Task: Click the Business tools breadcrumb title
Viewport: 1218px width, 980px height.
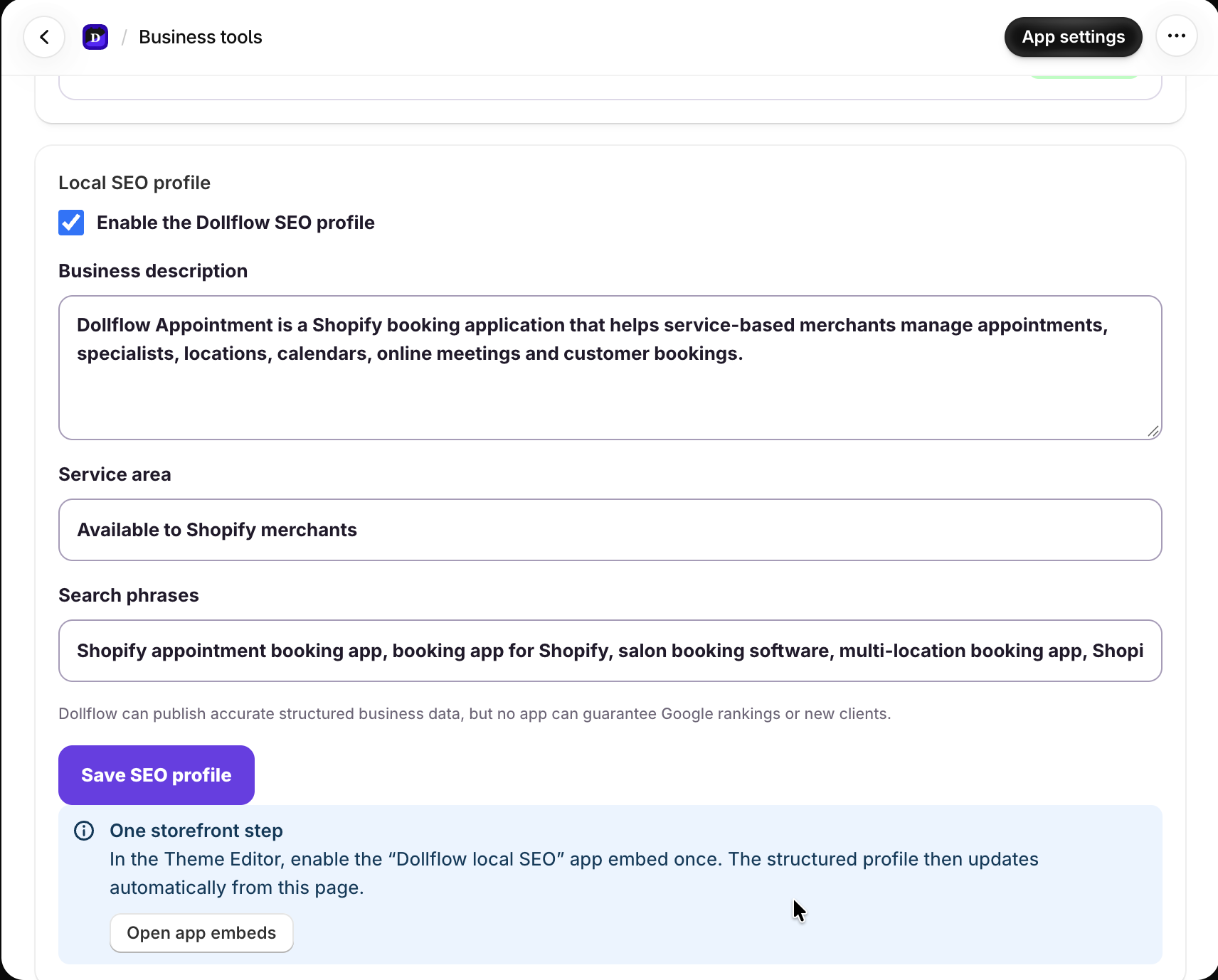Action: [201, 37]
